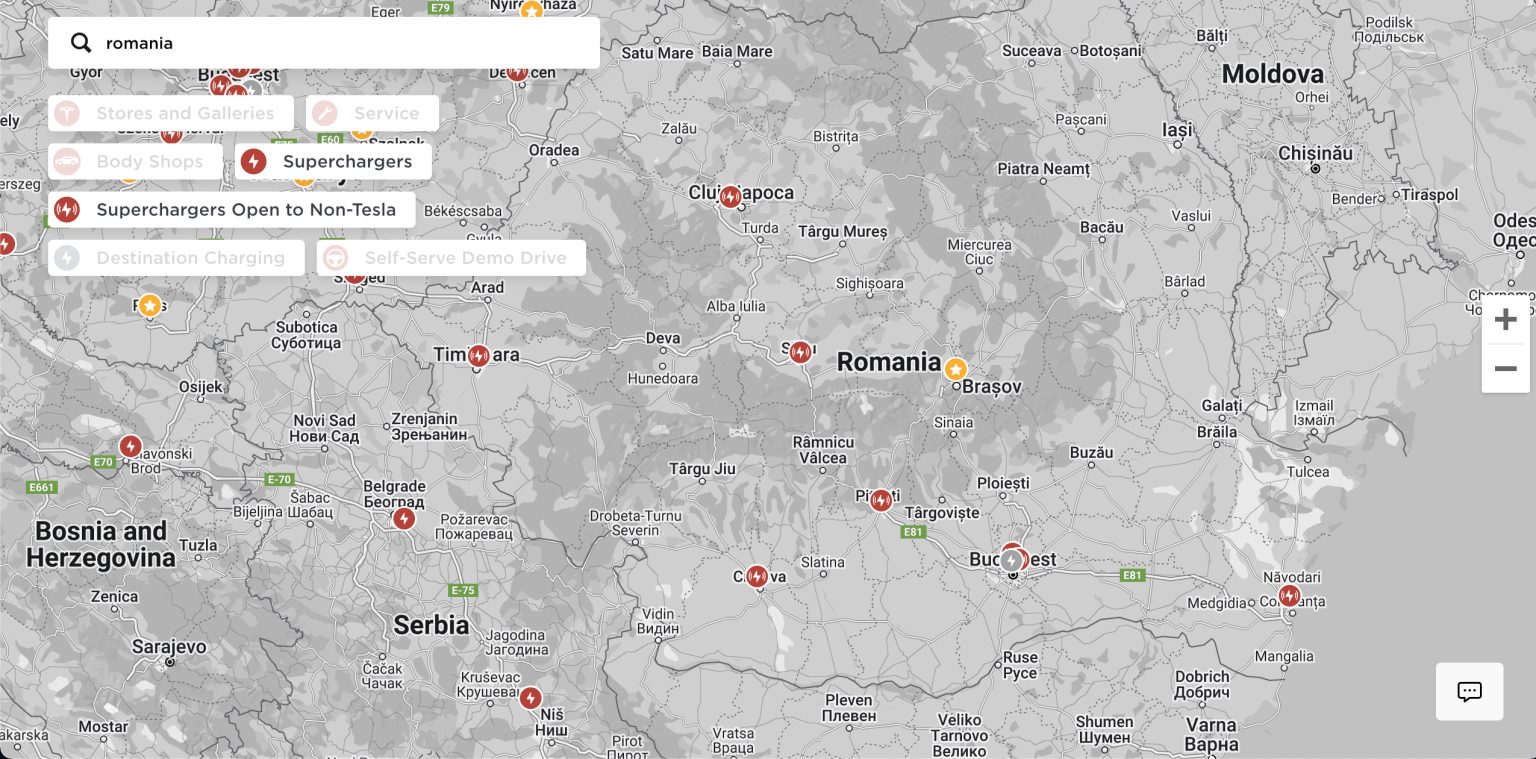Select the Belgrade supercharger pin
1536x759 pixels.
[403, 519]
